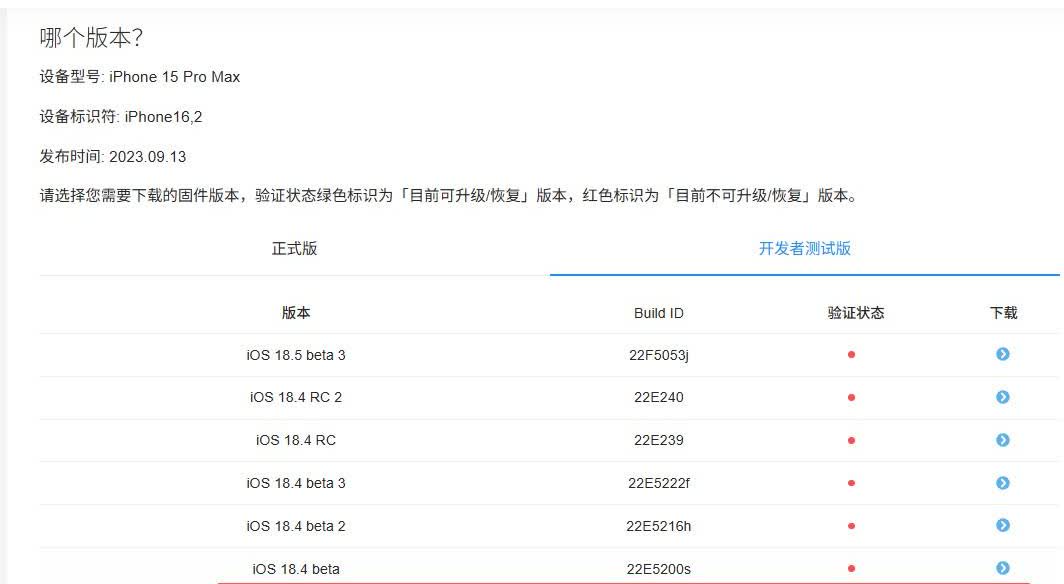Select the iOS 18.4 RC 2 version cell
This screenshot has width=1064, height=584.
(296, 397)
